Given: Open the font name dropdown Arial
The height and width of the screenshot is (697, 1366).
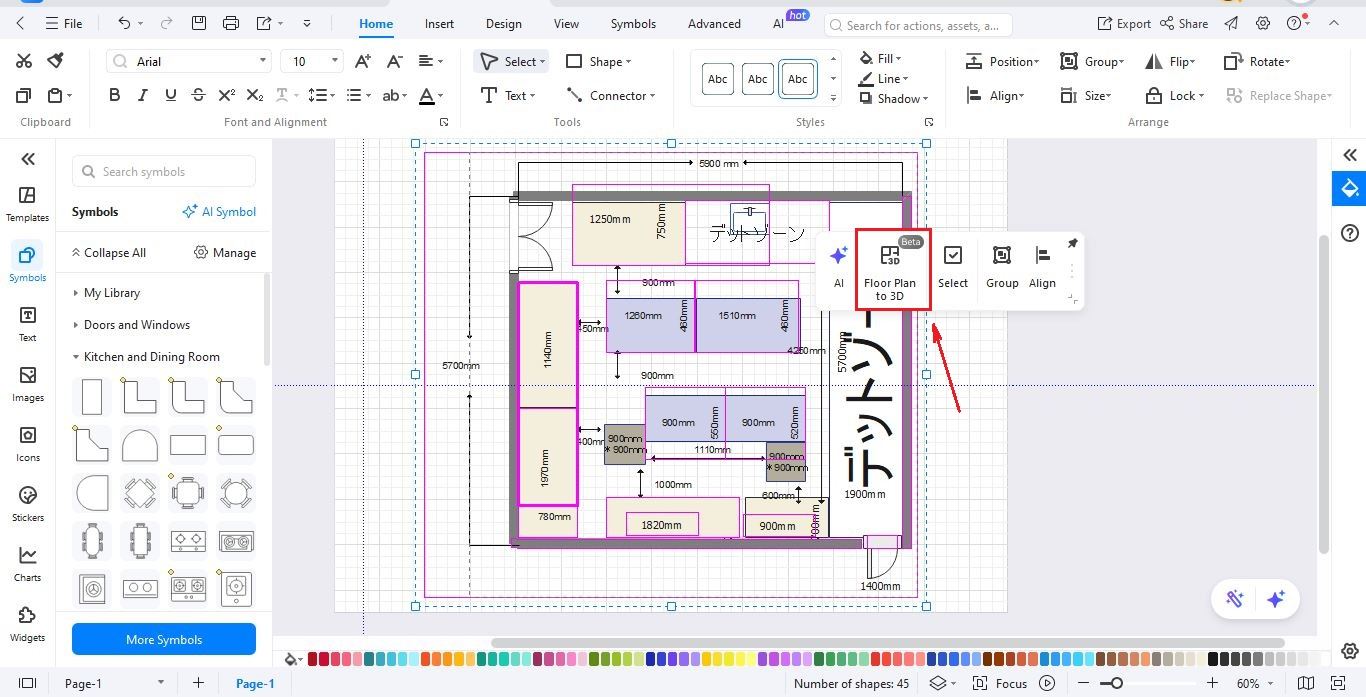Looking at the screenshot, I should pyautogui.click(x=189, y=61).
